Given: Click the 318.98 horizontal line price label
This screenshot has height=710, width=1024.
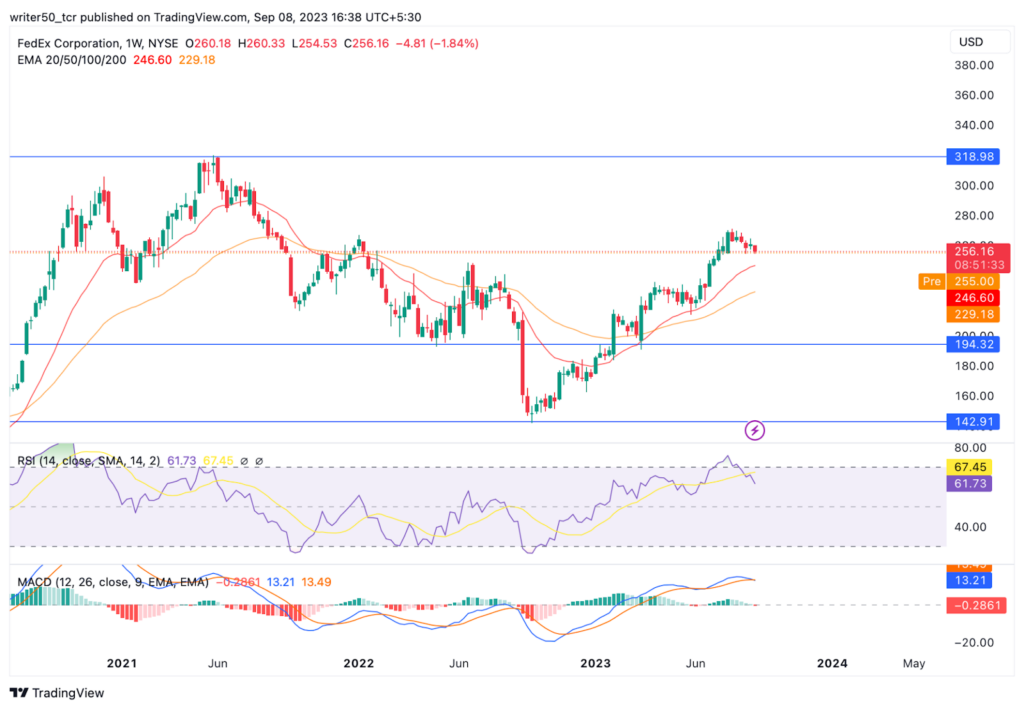Looking at the screenshot, I should pos(973,157).
